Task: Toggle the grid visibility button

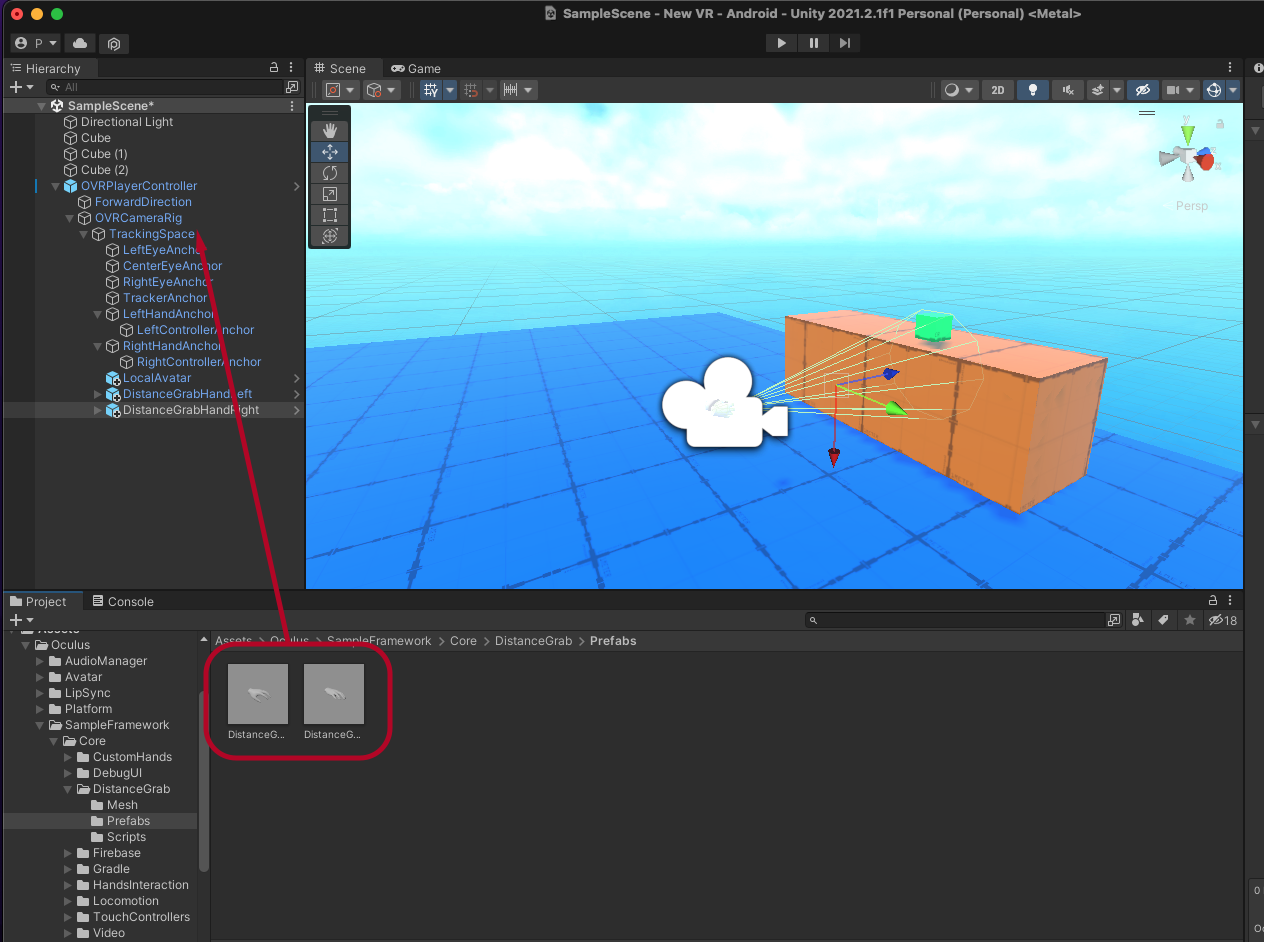Action: point(431,90)
